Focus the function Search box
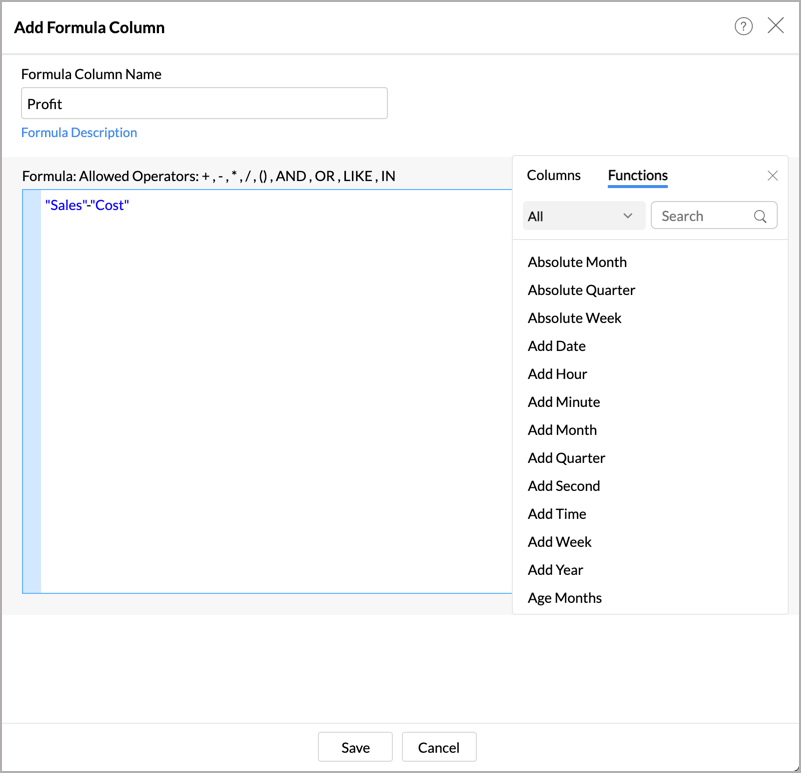801x773 pixels. pyautogui.click(x=703, y=216)
